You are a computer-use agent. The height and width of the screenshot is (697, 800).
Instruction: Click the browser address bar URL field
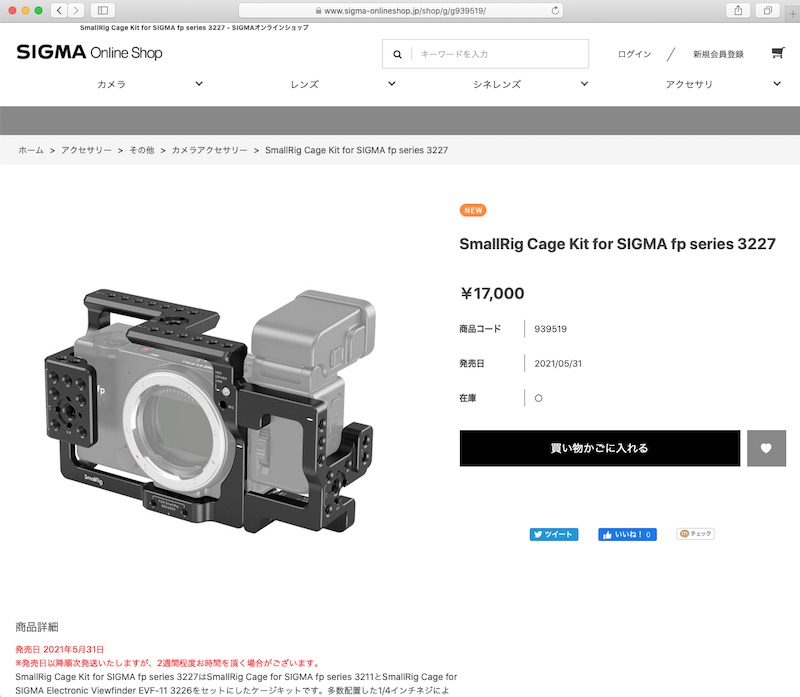400,9
